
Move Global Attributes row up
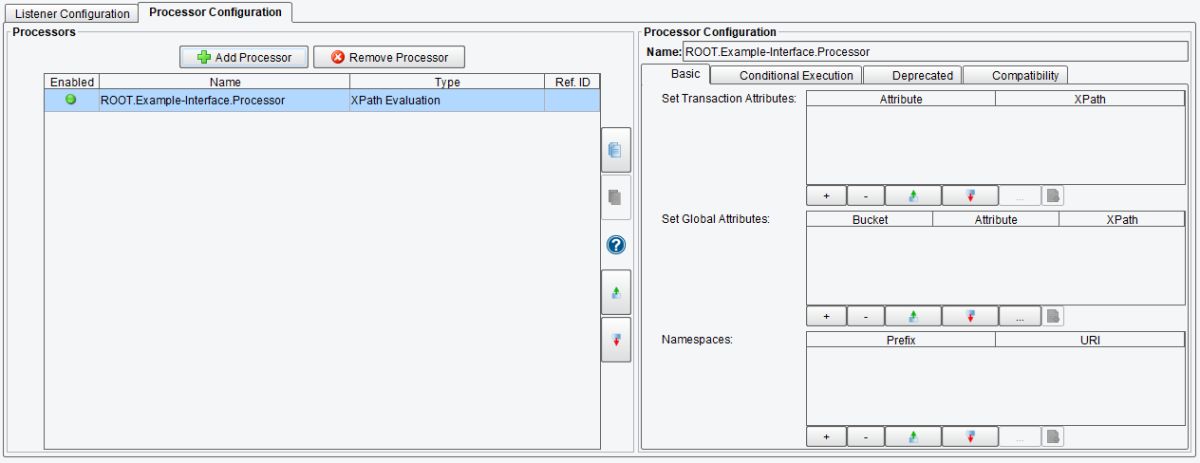(x=912, y=316)
